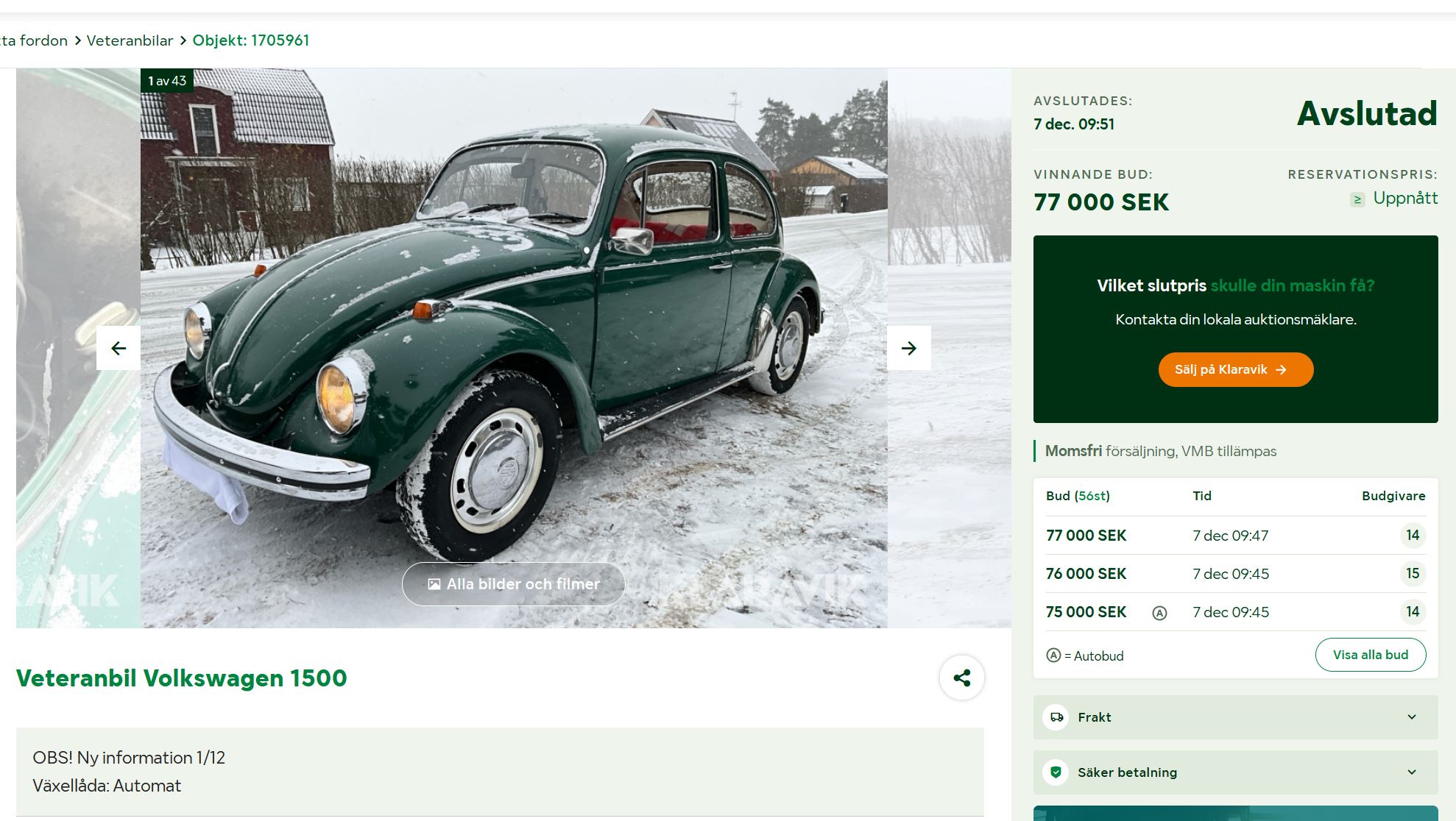
Task: Click the reservation price reached icon
Action: tap(1357, 199)
